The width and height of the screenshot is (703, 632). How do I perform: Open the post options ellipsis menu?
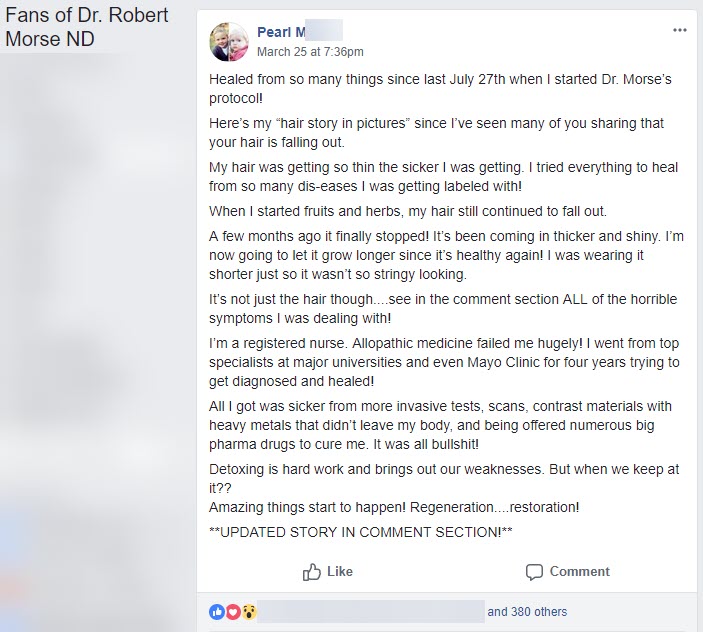[x=680, y=30]
